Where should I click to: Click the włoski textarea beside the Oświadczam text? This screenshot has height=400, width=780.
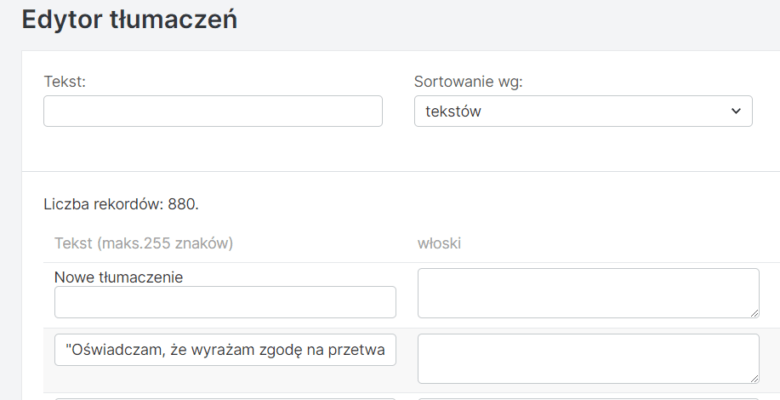tap(587, 358)
